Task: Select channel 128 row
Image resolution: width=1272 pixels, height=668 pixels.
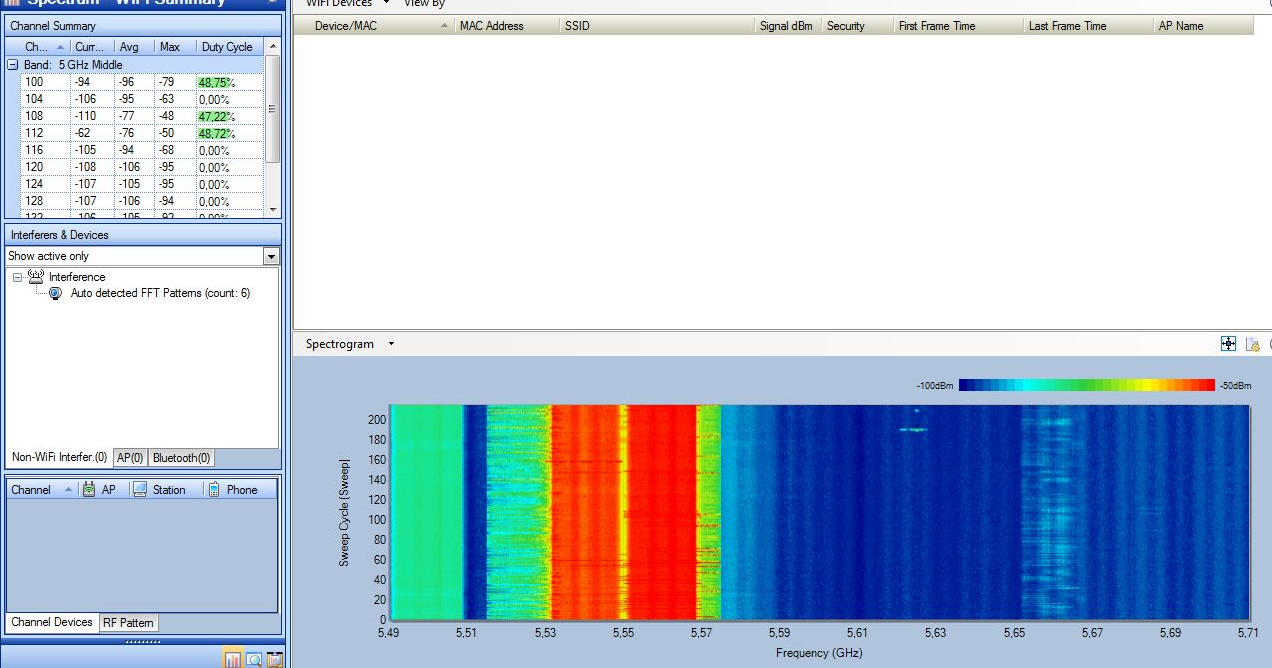Action: 142,202
